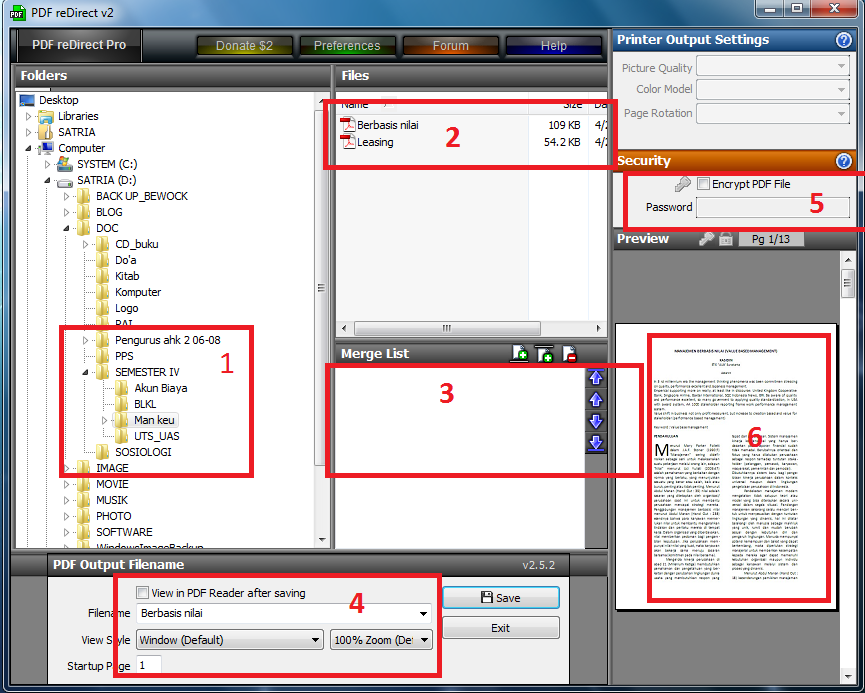This screenshot has height=693, width=865.
Task: Expand the SYSTEM (C:) drive node
Action: pos(47,164)
